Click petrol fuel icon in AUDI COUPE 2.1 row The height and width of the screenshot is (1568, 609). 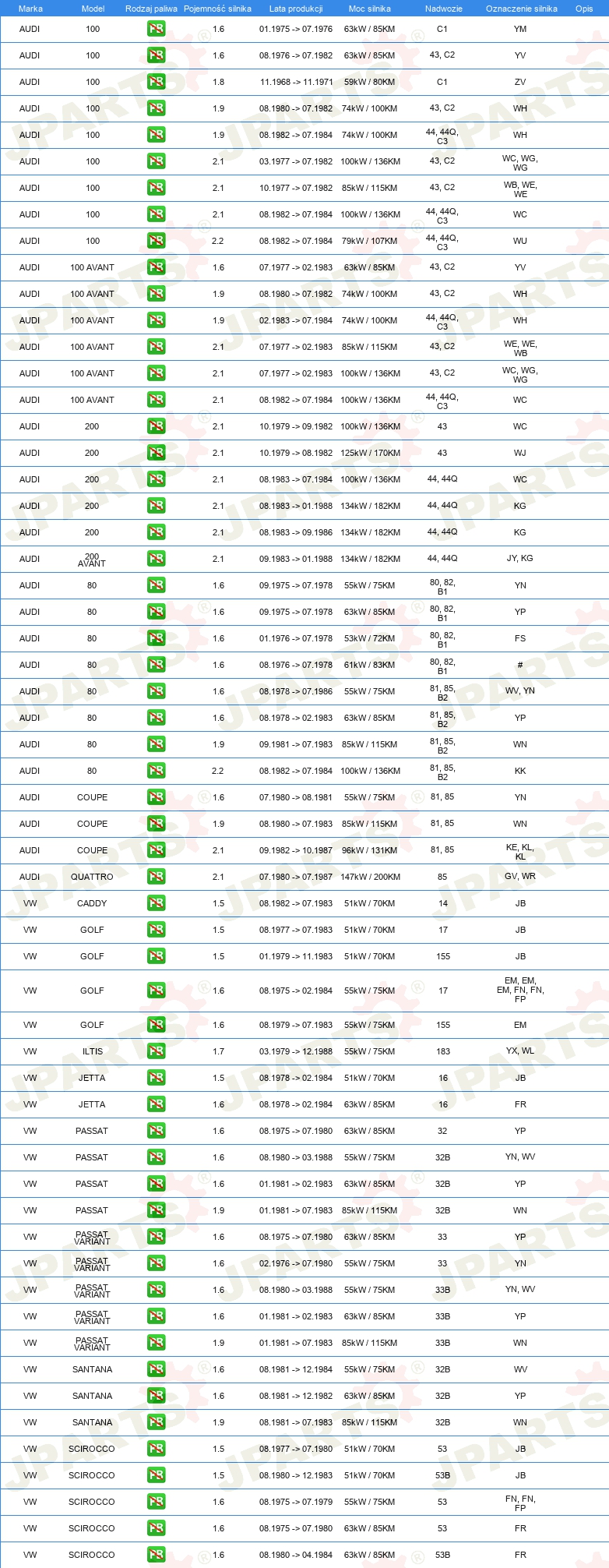tap(156, 850)
